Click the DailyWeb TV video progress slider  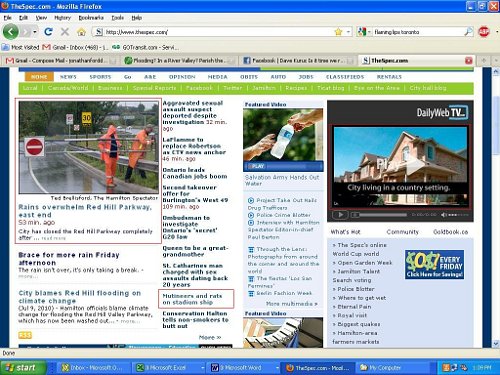379,215
